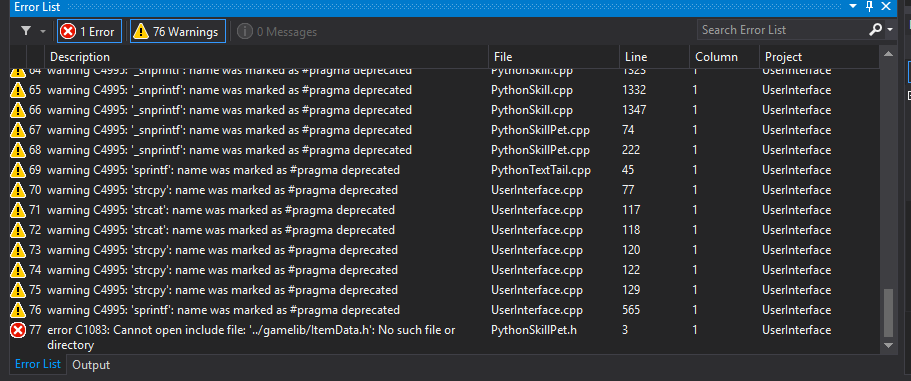
Task: Click the Search Error List field
Action: coord(783,30)
